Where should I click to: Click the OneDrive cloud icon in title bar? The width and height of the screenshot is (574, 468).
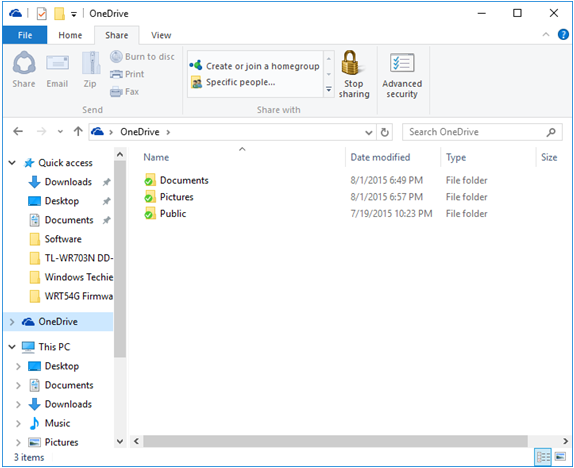point(15,14)
